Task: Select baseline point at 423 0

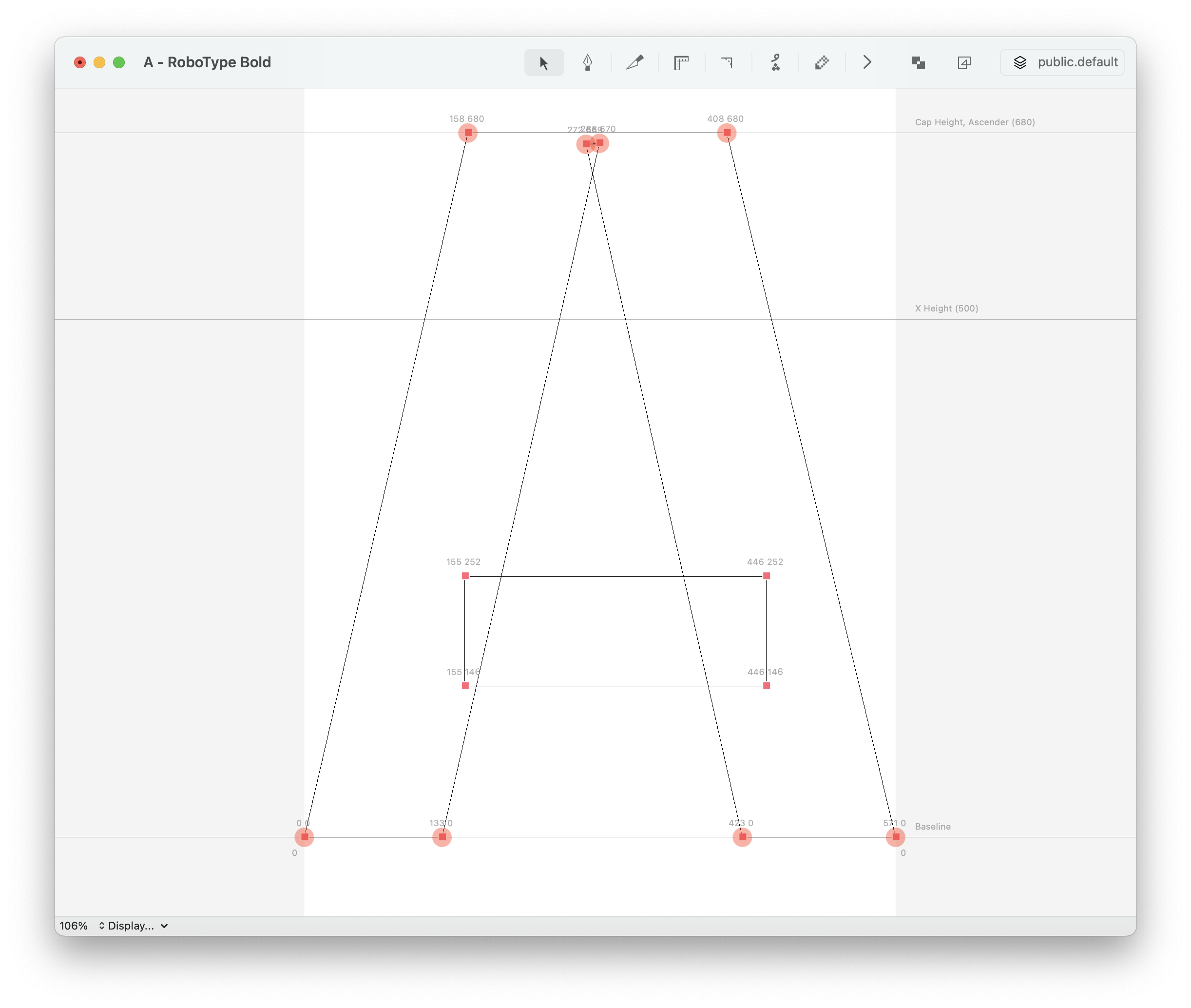Action: click(x=743, y=837)
